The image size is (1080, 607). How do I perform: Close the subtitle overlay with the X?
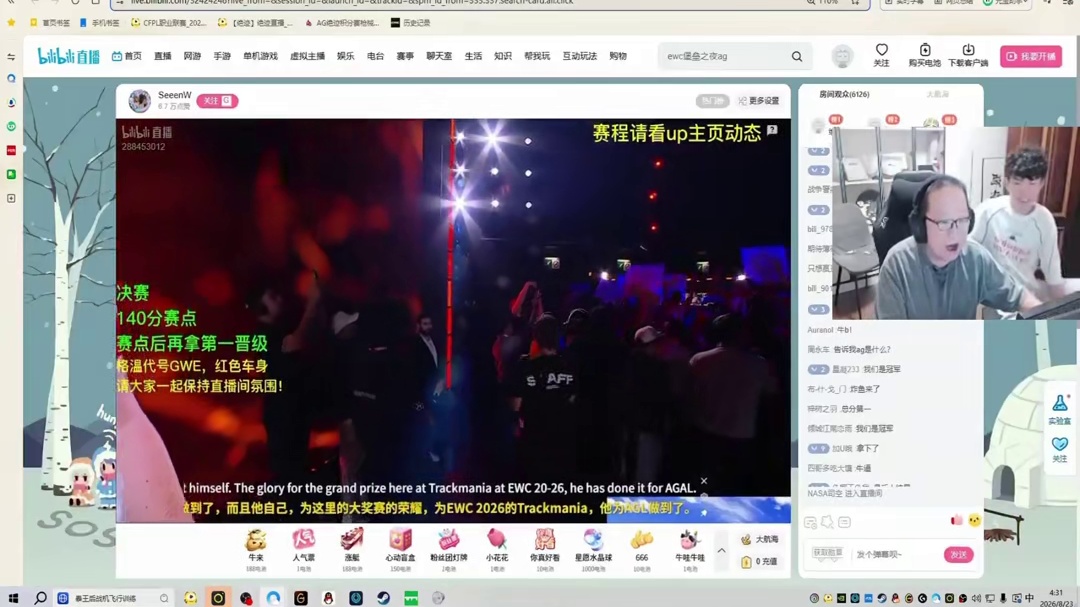pyautogui.click(x=704, y=481)
